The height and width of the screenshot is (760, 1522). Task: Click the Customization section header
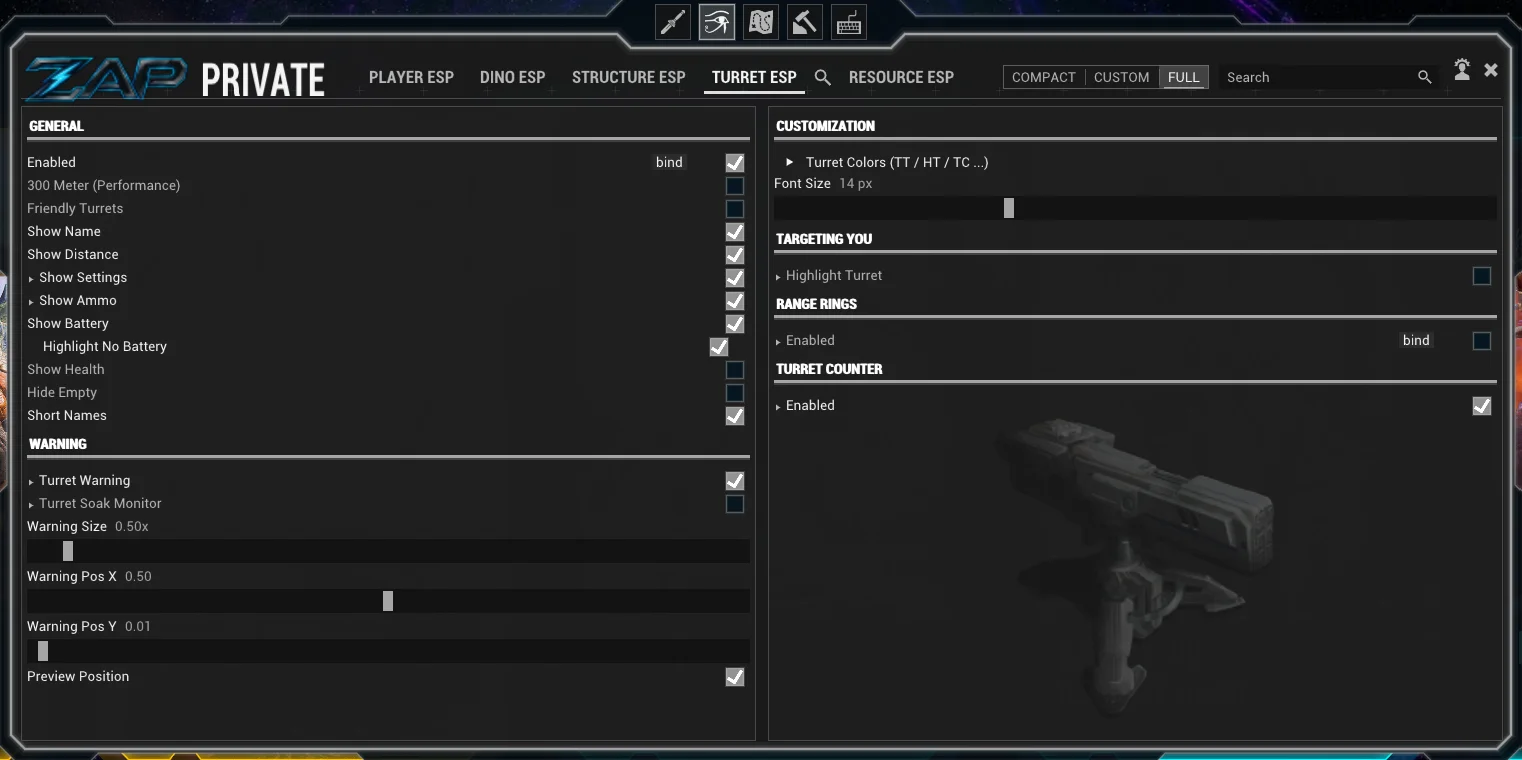pyautogui.click(x=825, y=126)
